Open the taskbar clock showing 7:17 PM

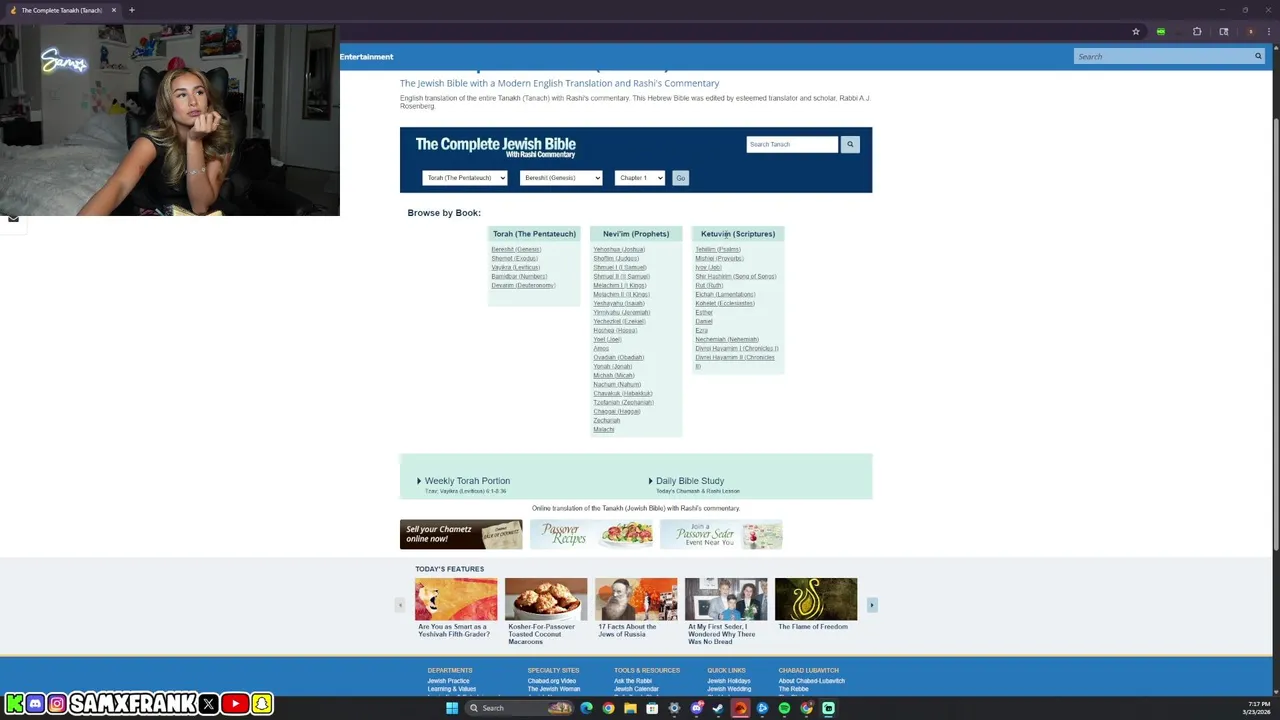tap(1256, 708)
